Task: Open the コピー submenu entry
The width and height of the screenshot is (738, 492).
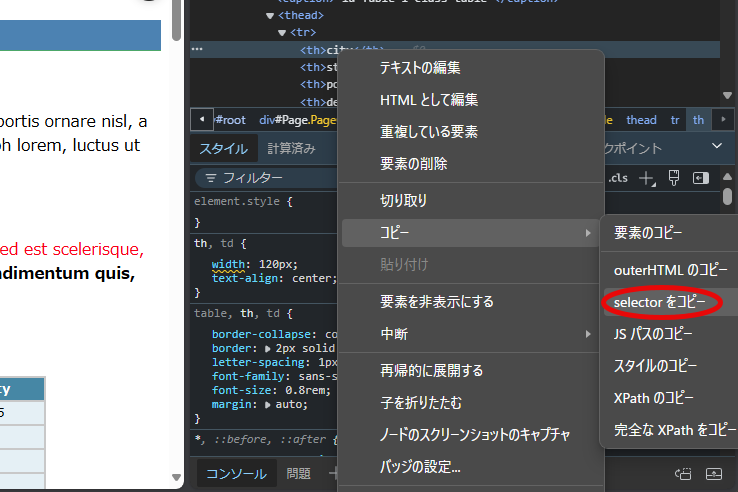Action: tap(471, 233)
